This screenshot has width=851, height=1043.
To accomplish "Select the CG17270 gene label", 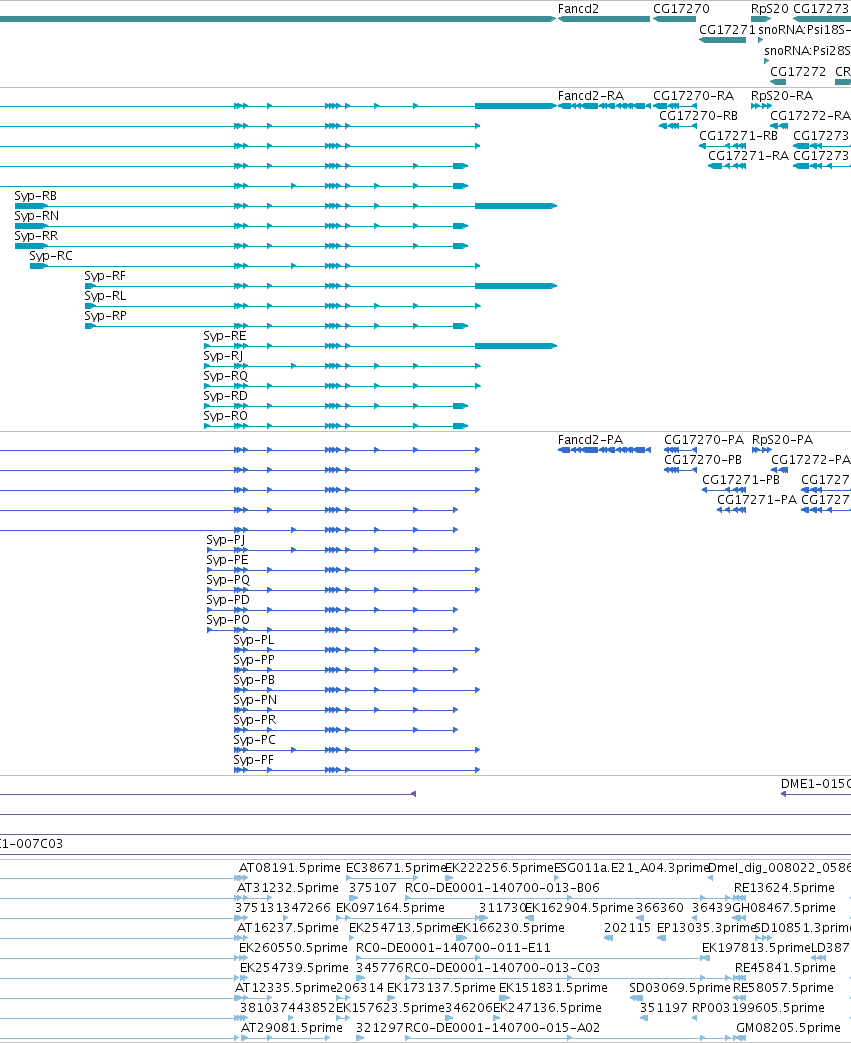I will click(x=681, y=9).
